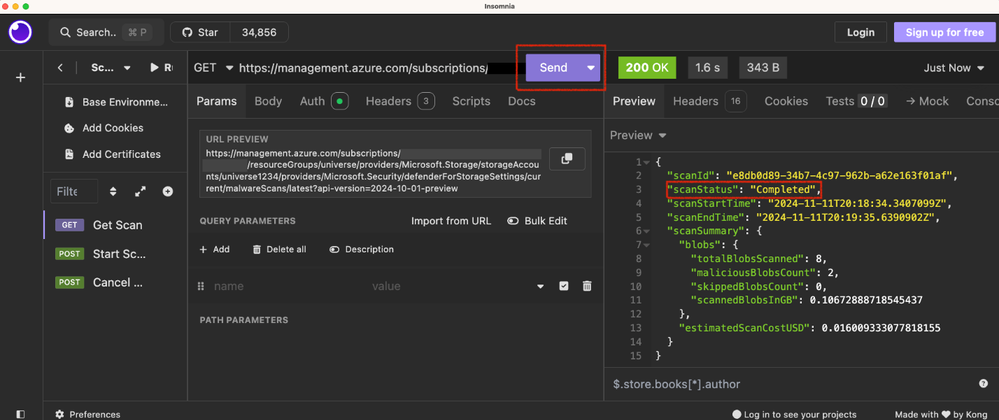The width and height of the screenshot is (999, 420).
Task: Click Import from URL
Action: tap(451, 221)
